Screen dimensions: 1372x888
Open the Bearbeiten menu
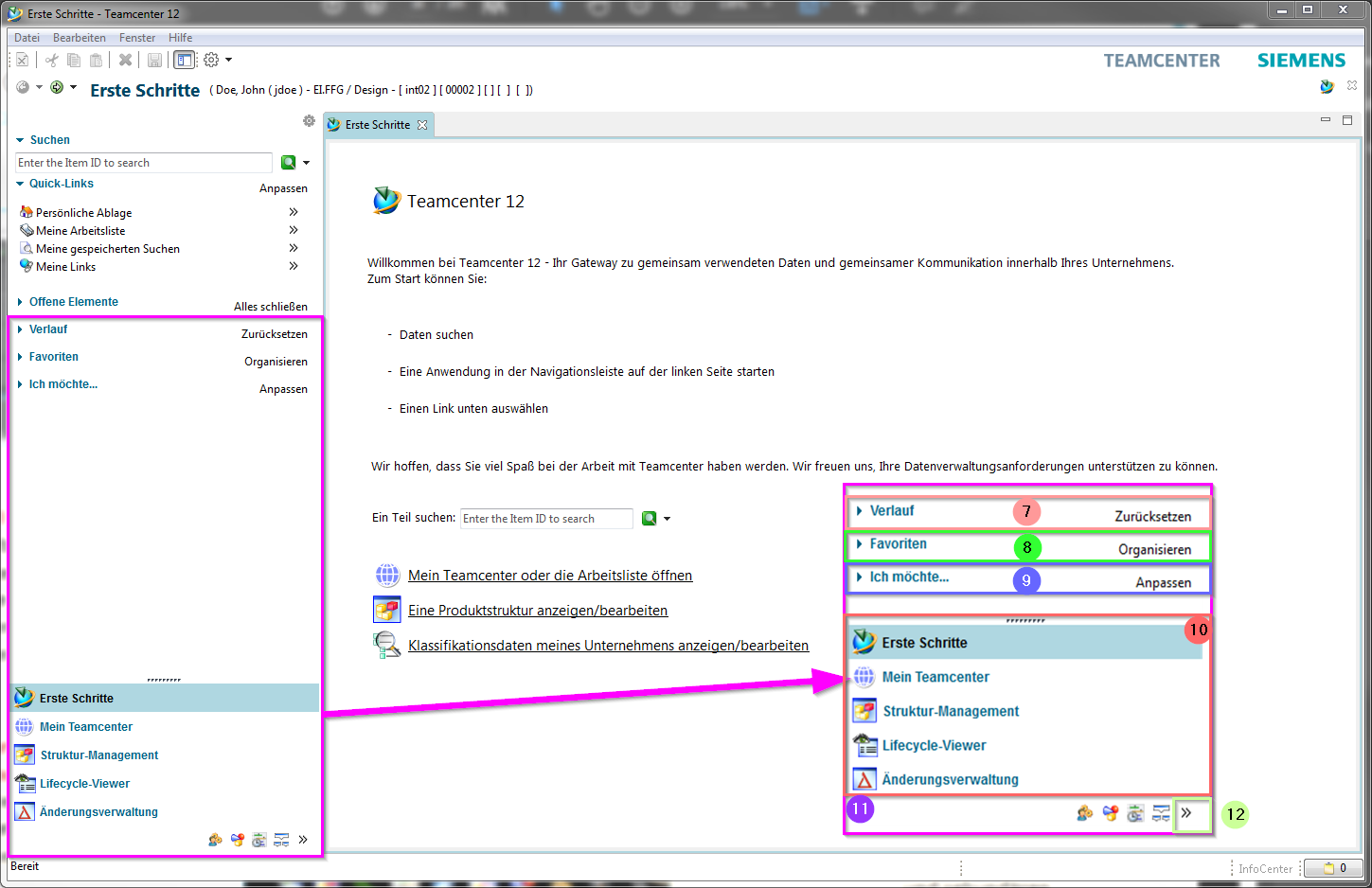(80, 38)
